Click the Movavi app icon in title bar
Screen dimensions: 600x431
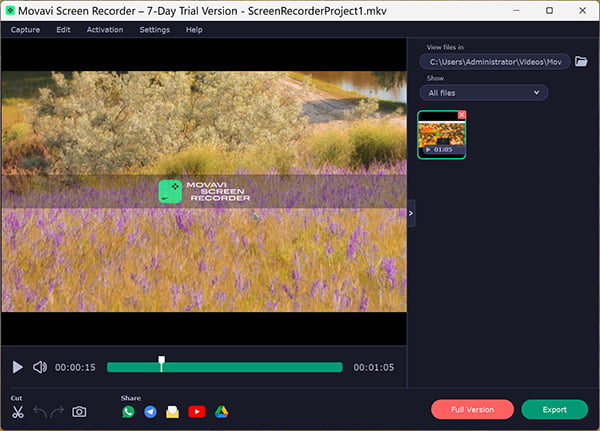click(10, 10)
